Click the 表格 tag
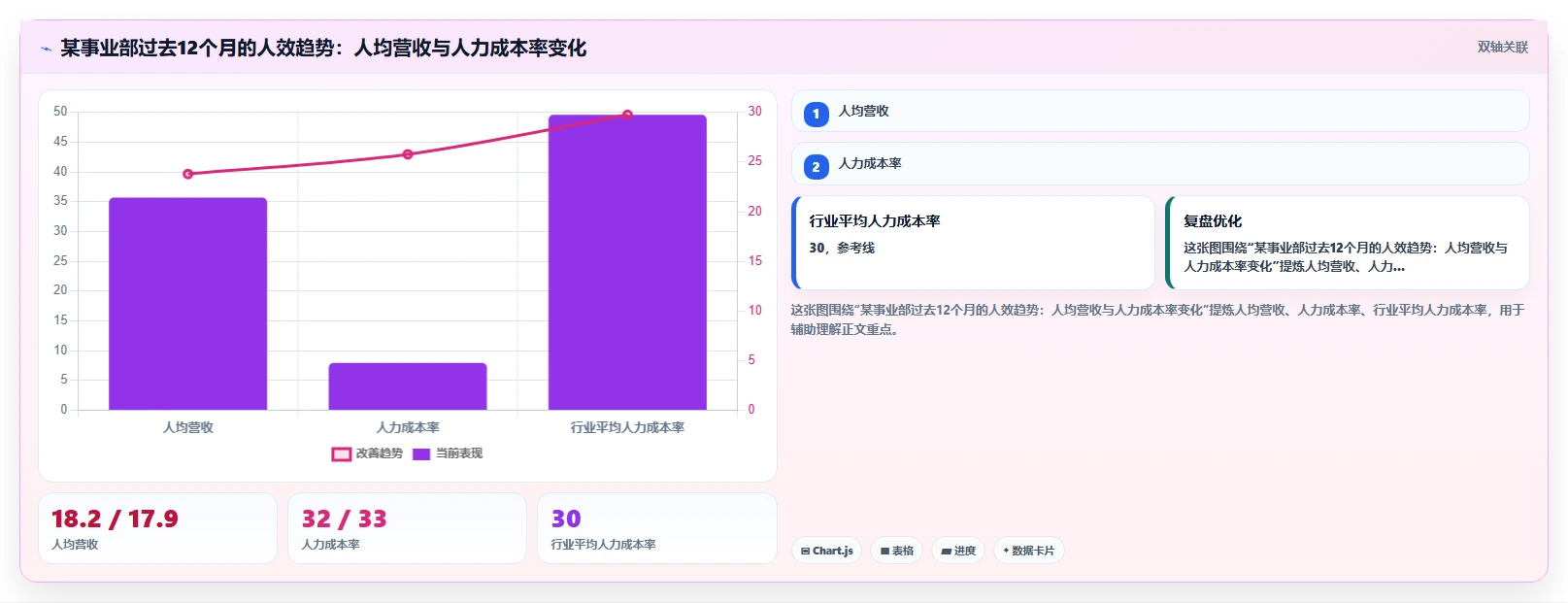The image size is (1568, 603). click(x=896, y=551)
